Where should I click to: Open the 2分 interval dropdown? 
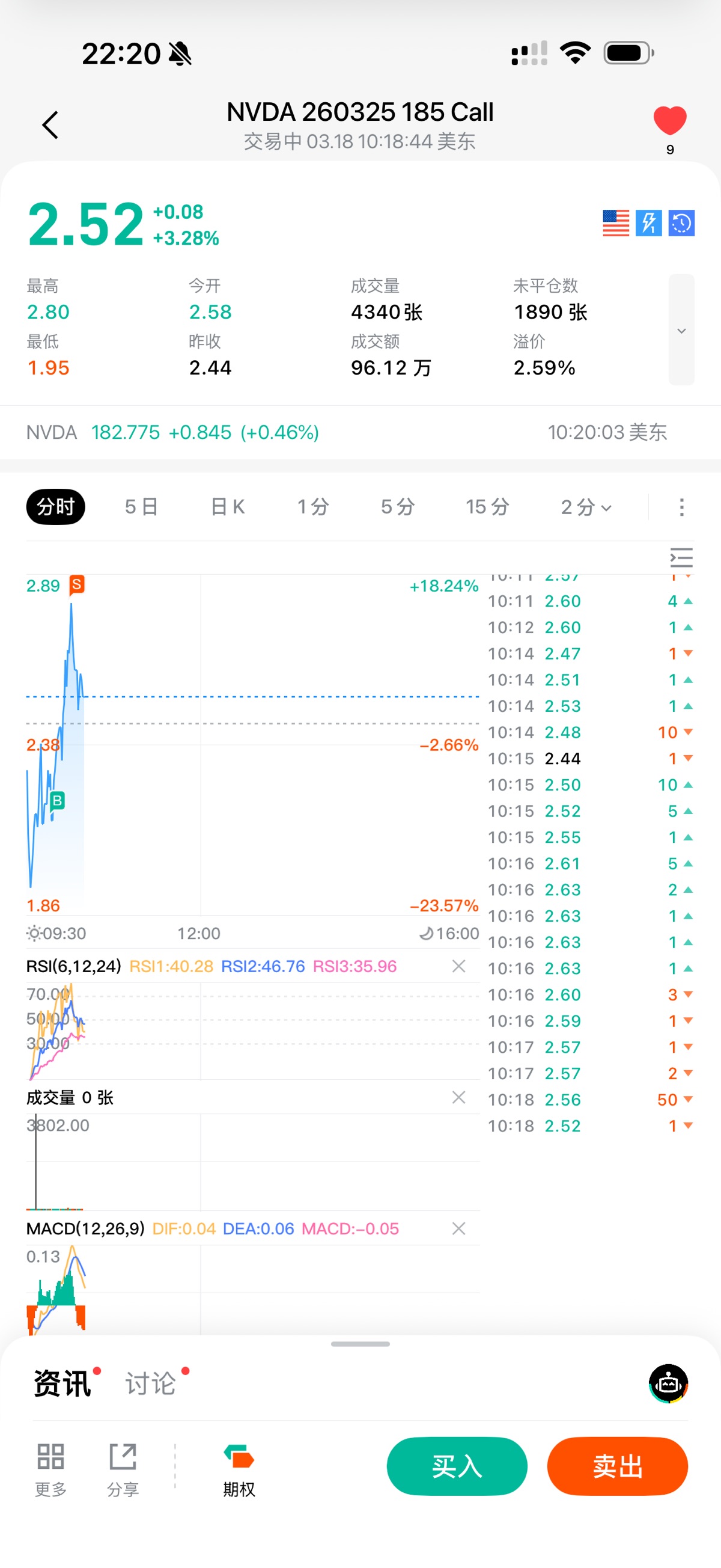586,506
